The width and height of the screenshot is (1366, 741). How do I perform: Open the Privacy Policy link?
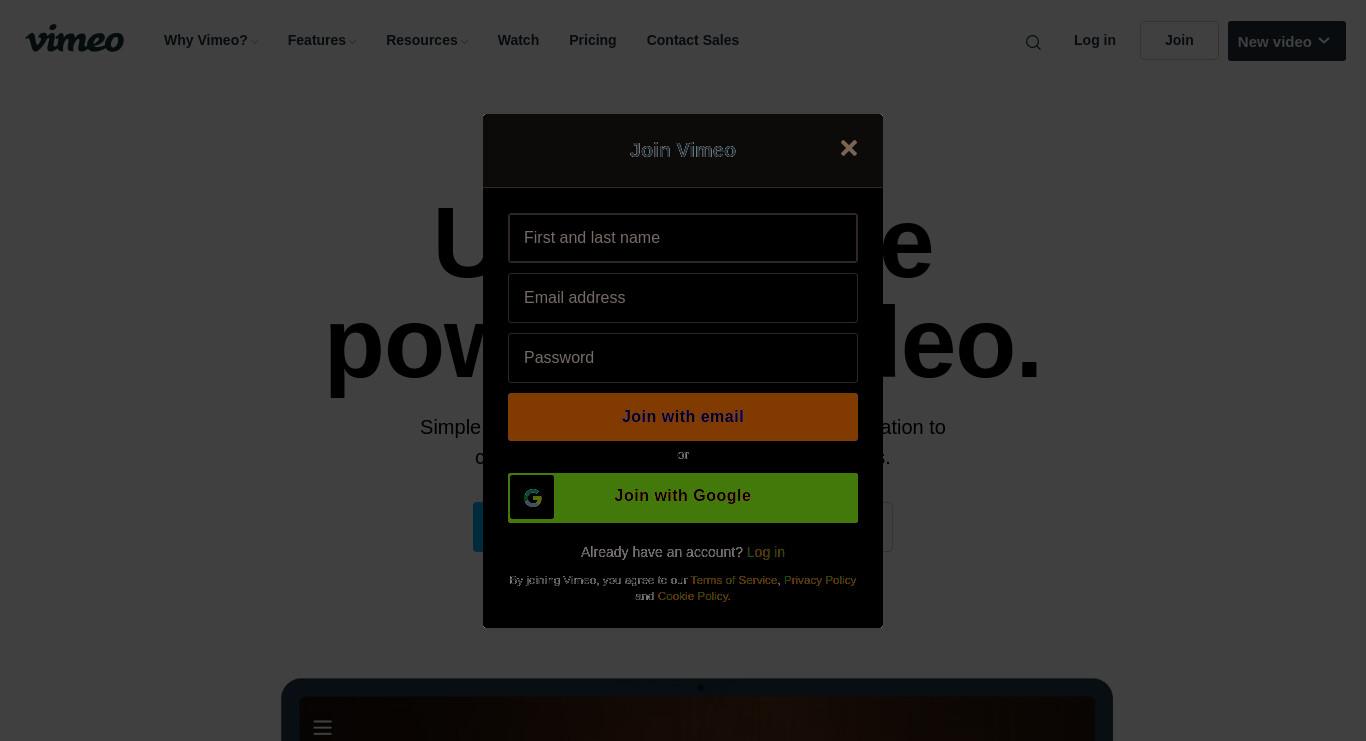(820, 580)
